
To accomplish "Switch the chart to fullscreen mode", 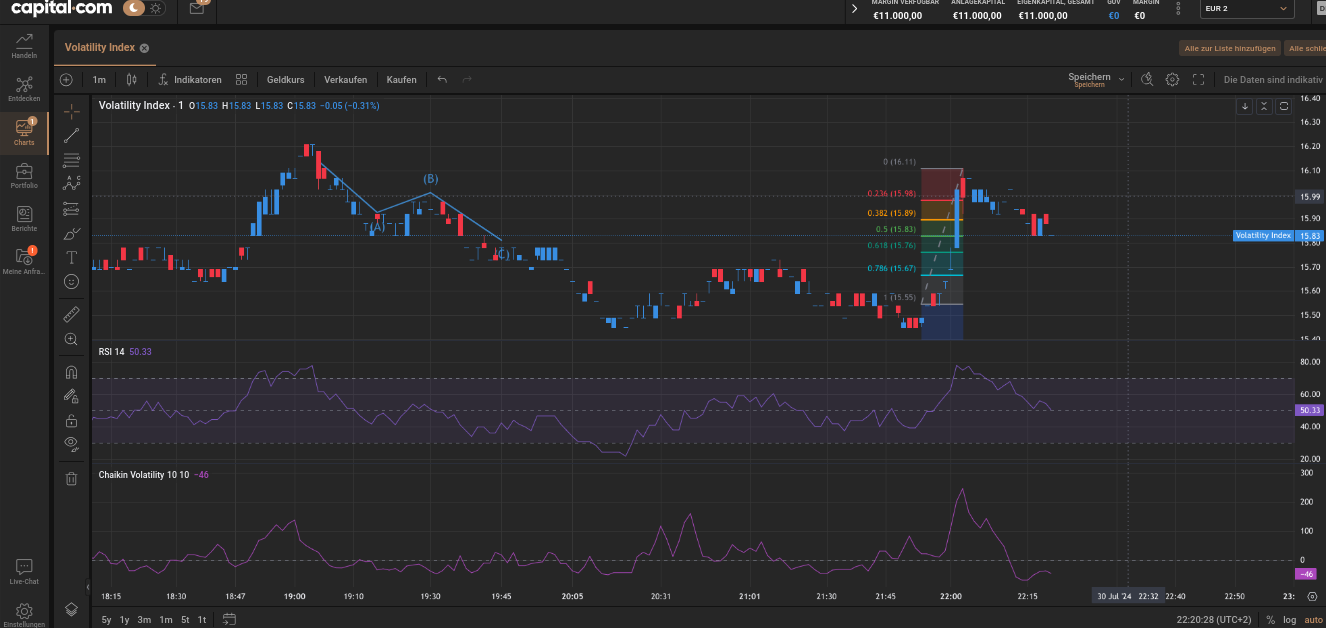I will click(1199, 80).
